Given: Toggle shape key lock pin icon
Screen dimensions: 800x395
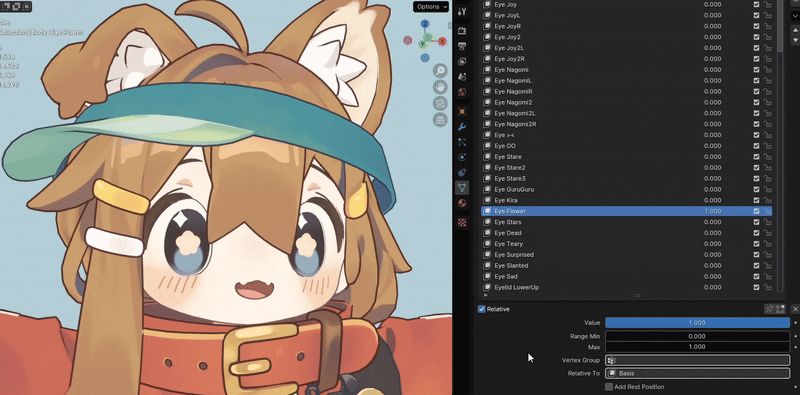Looking at the screenshot, I should point(769,309).
